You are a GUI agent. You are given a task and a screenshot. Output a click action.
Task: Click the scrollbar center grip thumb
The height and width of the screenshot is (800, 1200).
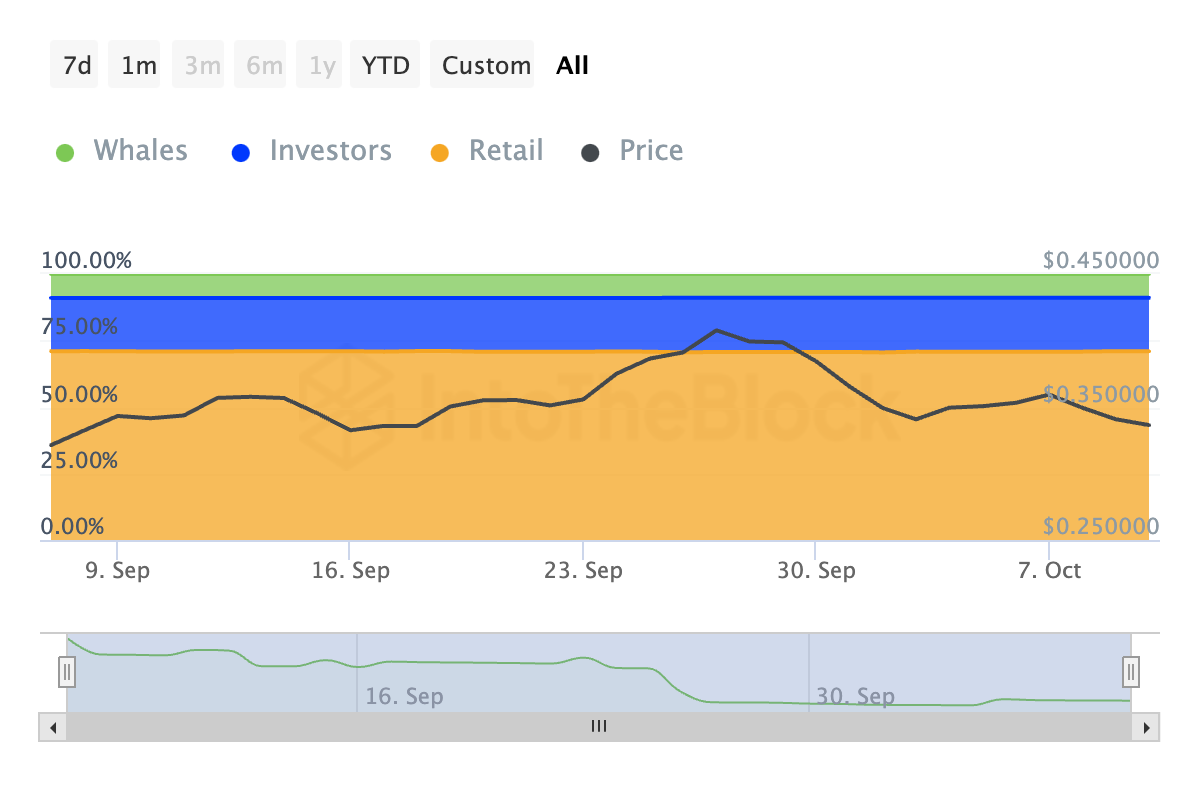[599, 727]
